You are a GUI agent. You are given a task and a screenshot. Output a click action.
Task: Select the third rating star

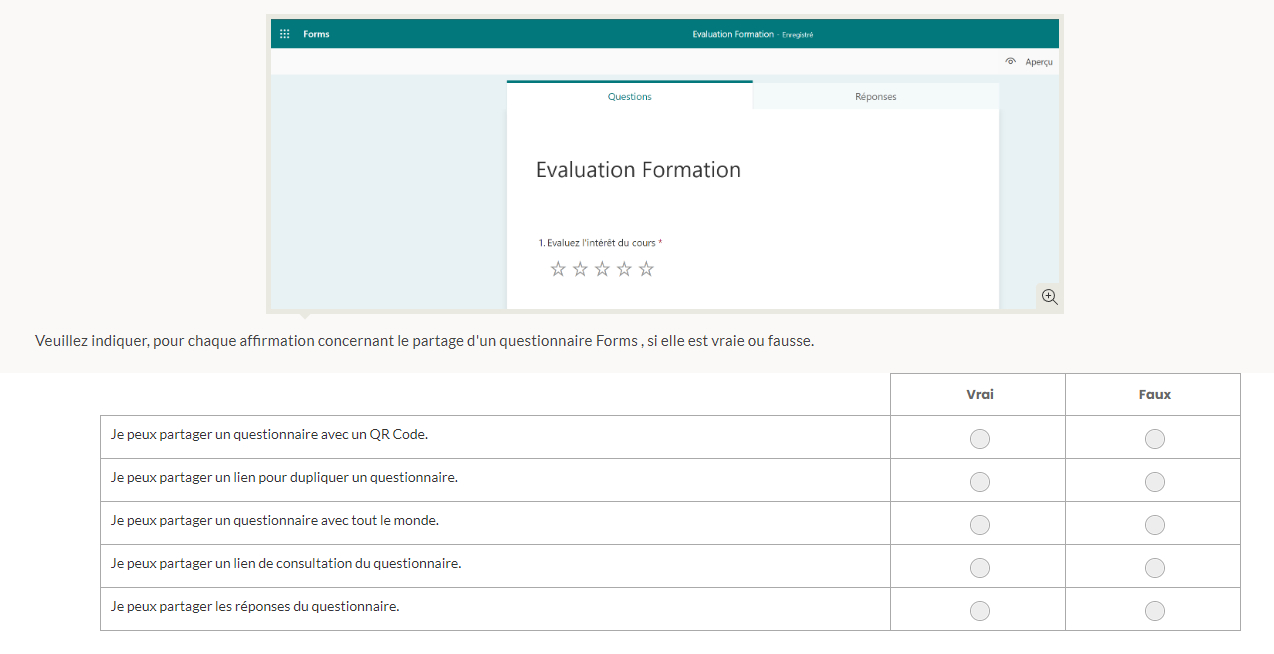602,269
